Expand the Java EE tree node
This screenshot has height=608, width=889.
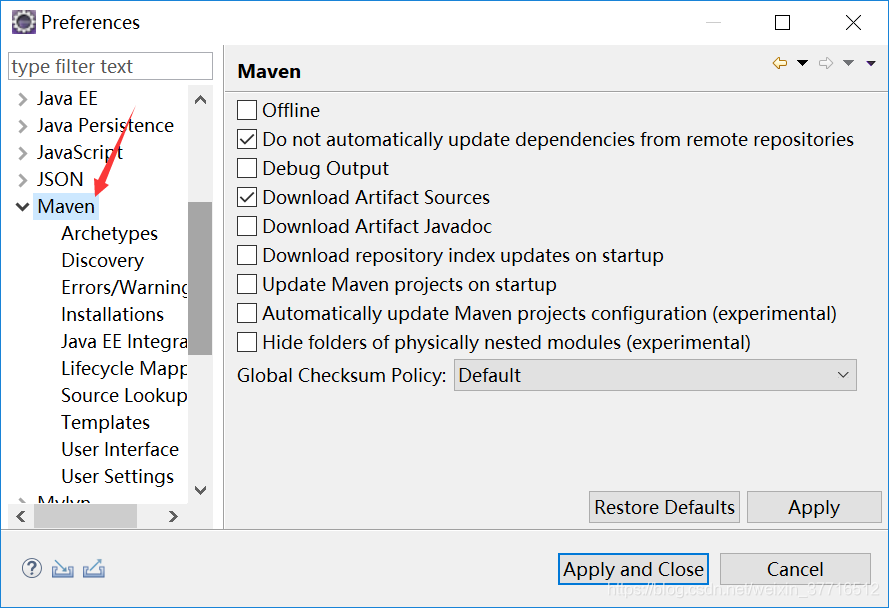pyautogui.click(x=22, y=99)
